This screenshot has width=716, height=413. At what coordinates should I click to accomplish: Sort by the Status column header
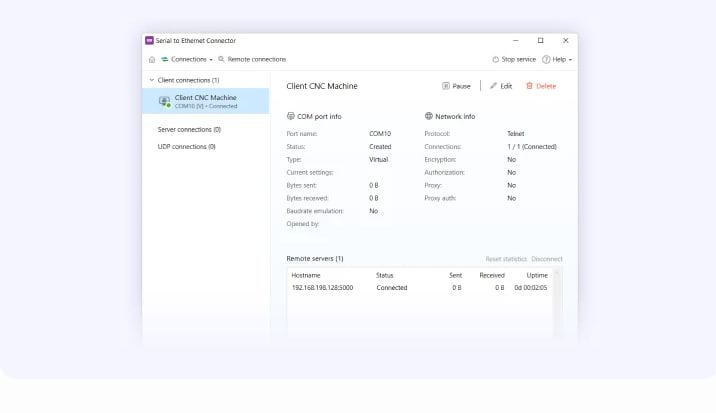(384, 275)
